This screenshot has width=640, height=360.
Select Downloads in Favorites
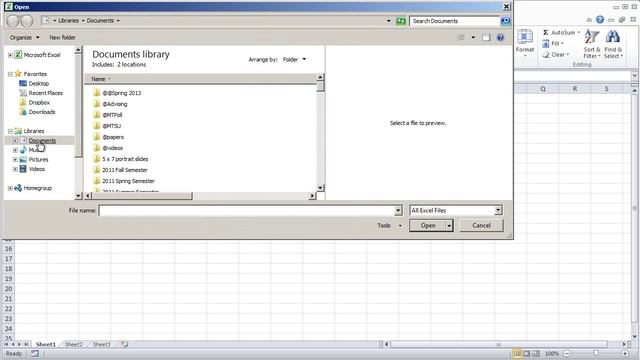[38, 112]
